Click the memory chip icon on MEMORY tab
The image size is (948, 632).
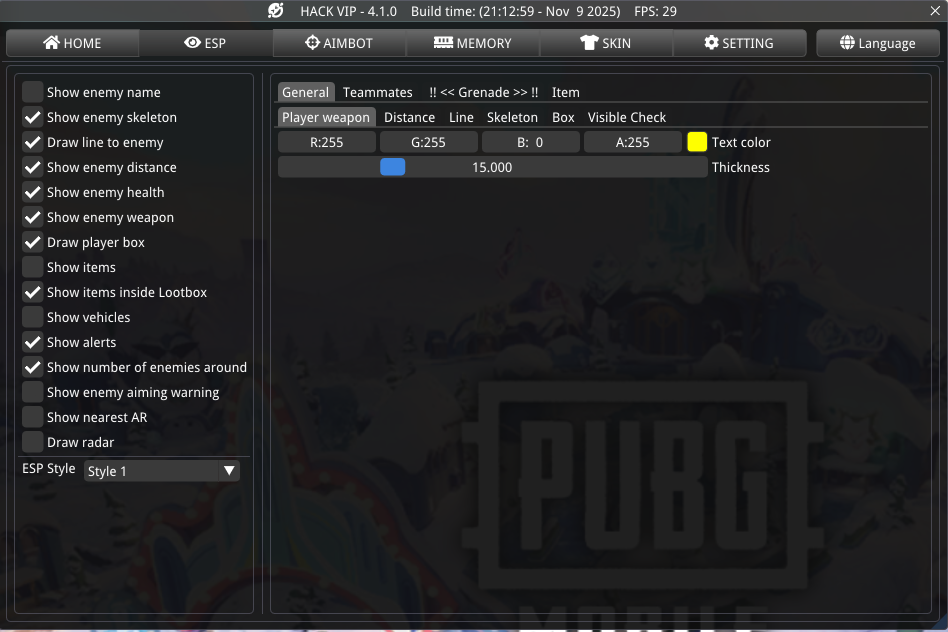coord(443,43)
